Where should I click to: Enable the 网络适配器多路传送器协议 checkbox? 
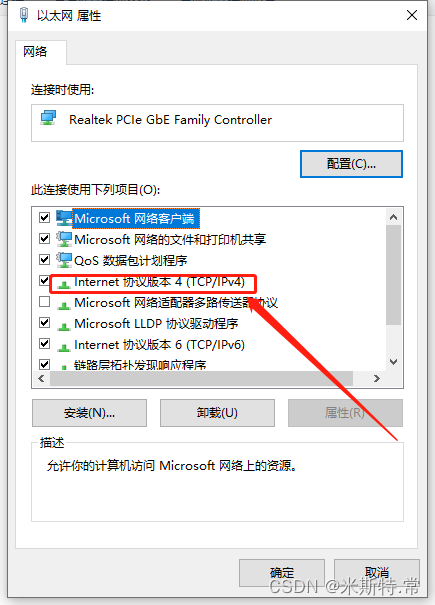tap(44, 301)
